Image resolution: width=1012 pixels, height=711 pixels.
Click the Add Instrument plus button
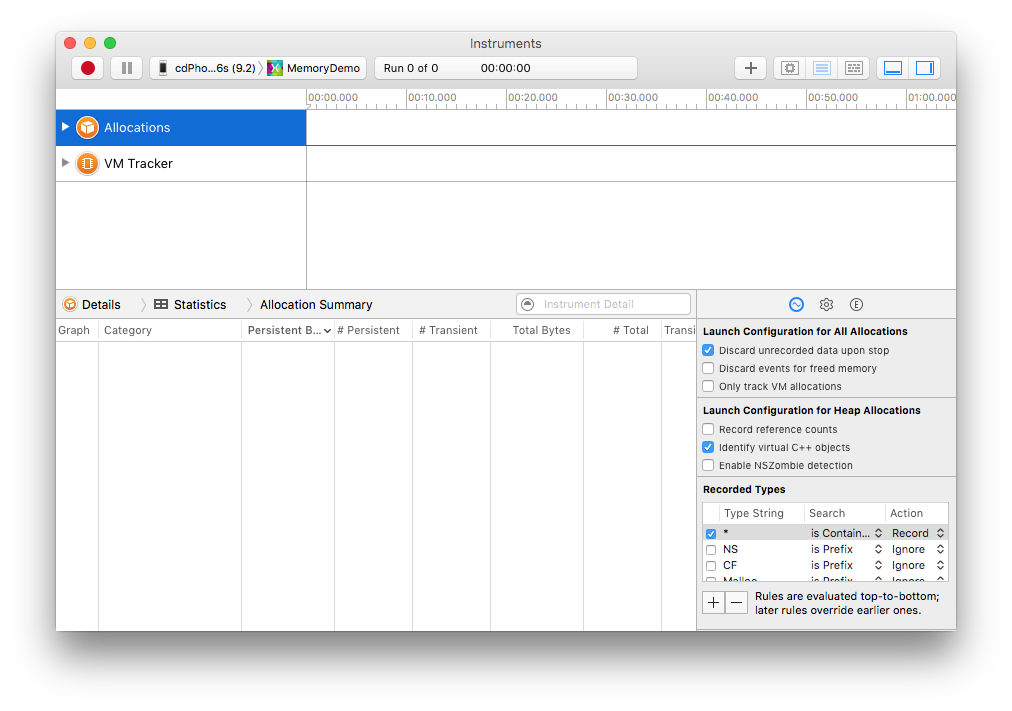[x=750, y=68]
